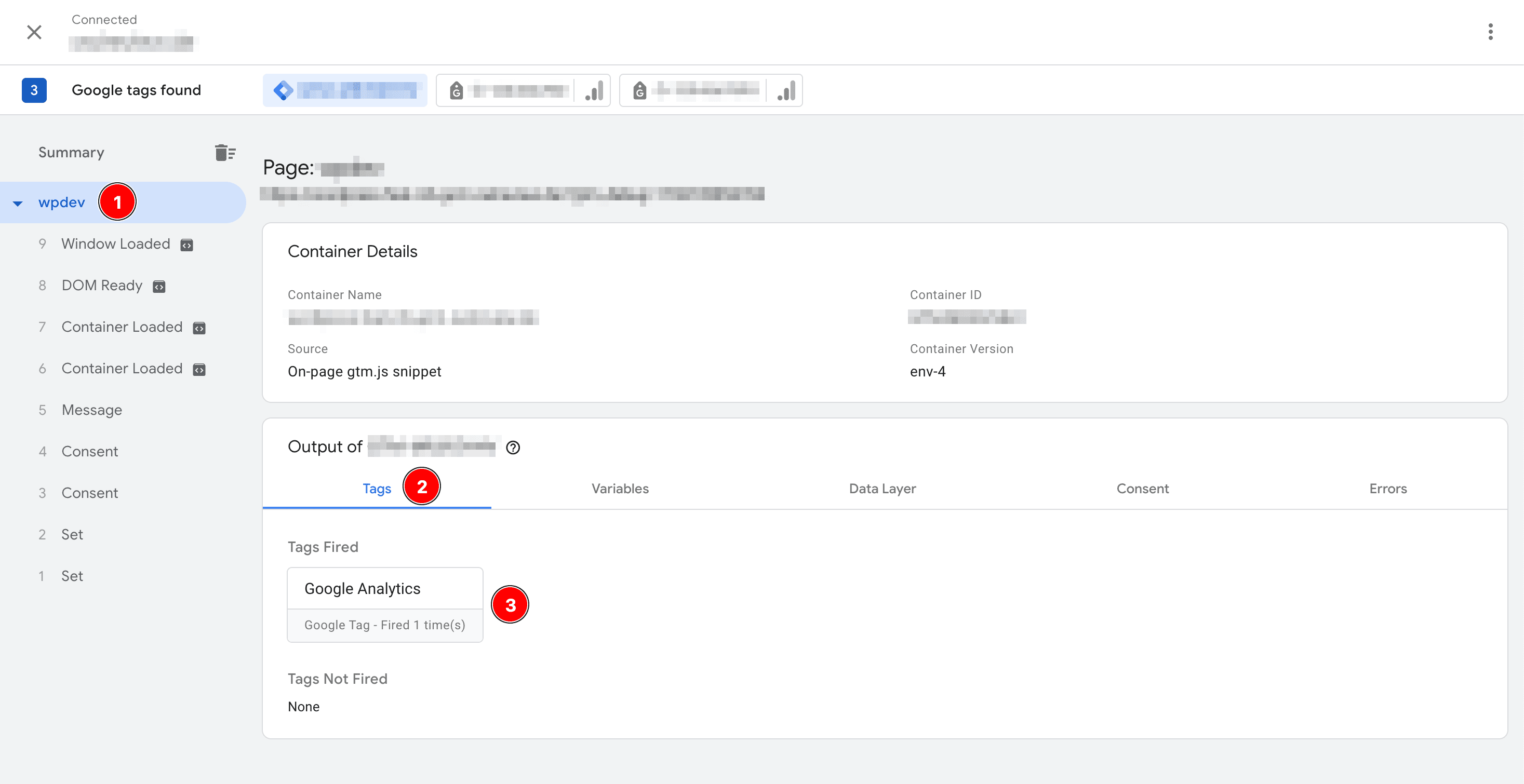
Task: Select Summary in the event list
Action: (71, 153)
